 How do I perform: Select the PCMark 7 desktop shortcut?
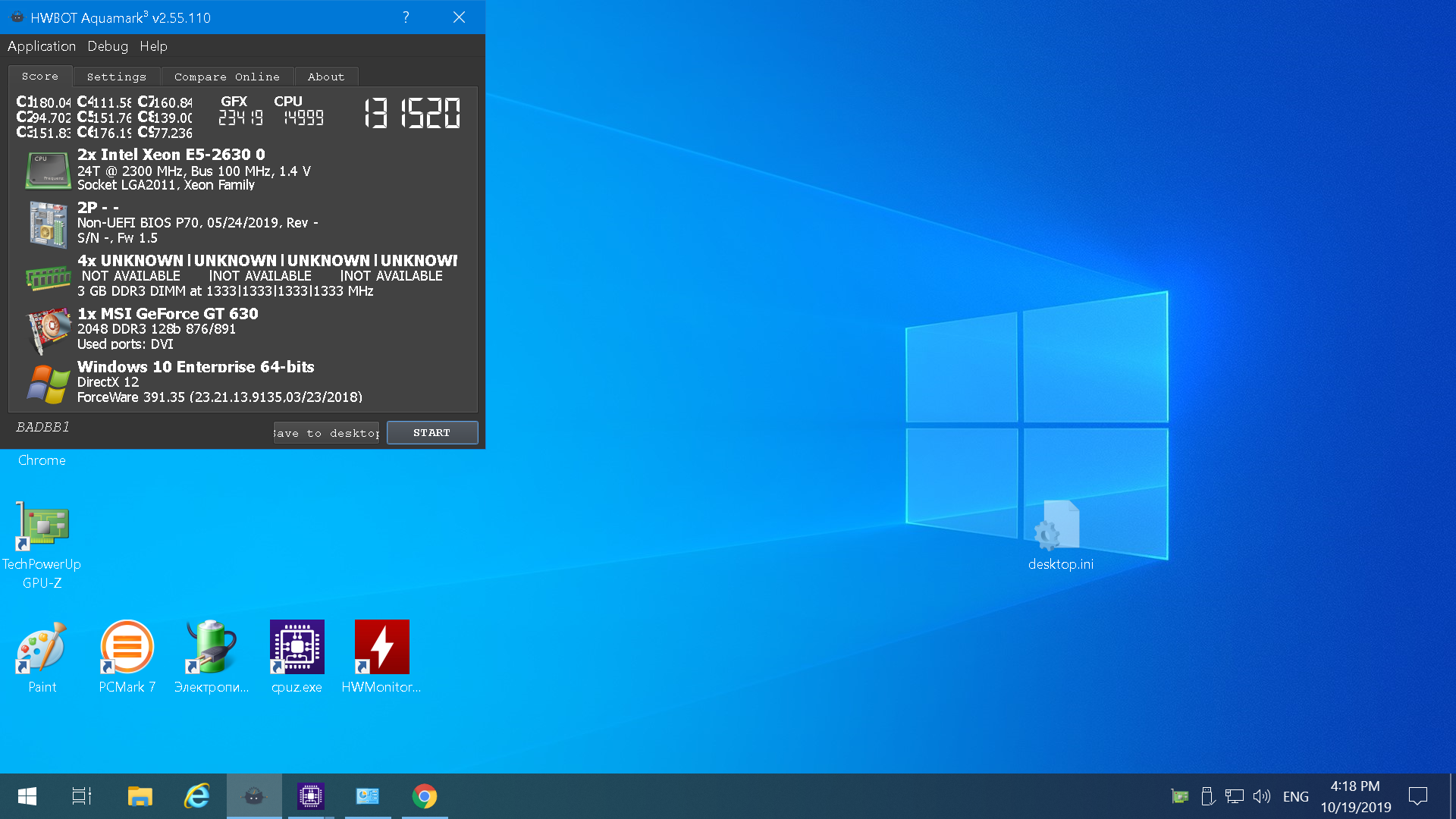(127, 657)
